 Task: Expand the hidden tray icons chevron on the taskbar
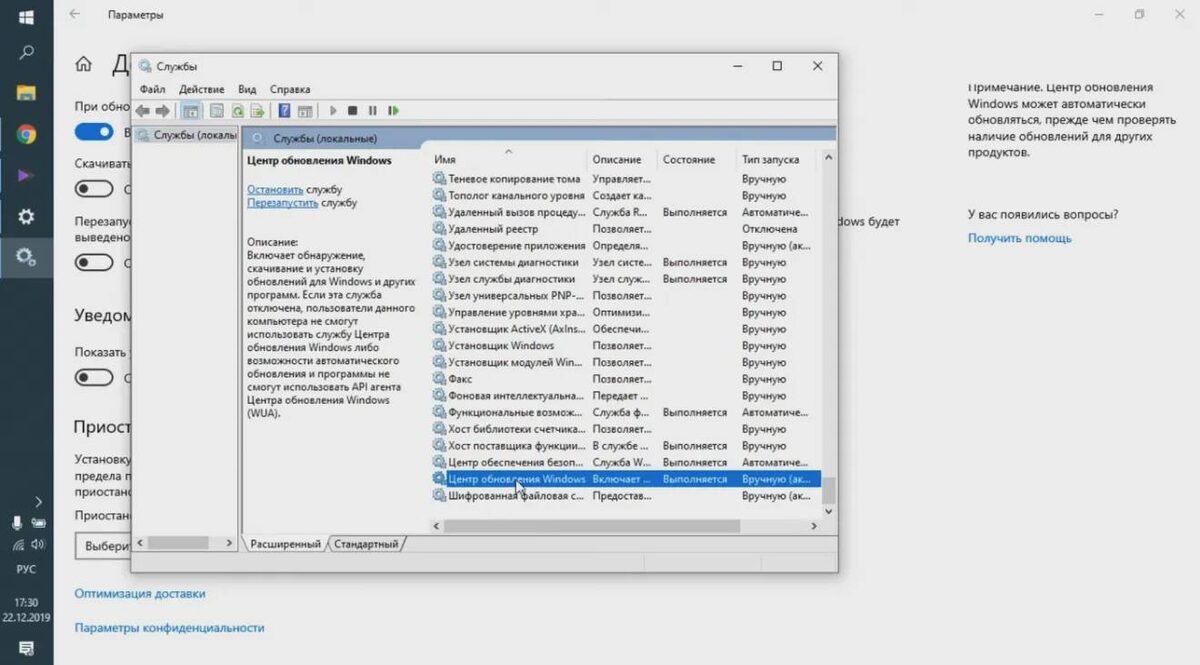point(38,501)
